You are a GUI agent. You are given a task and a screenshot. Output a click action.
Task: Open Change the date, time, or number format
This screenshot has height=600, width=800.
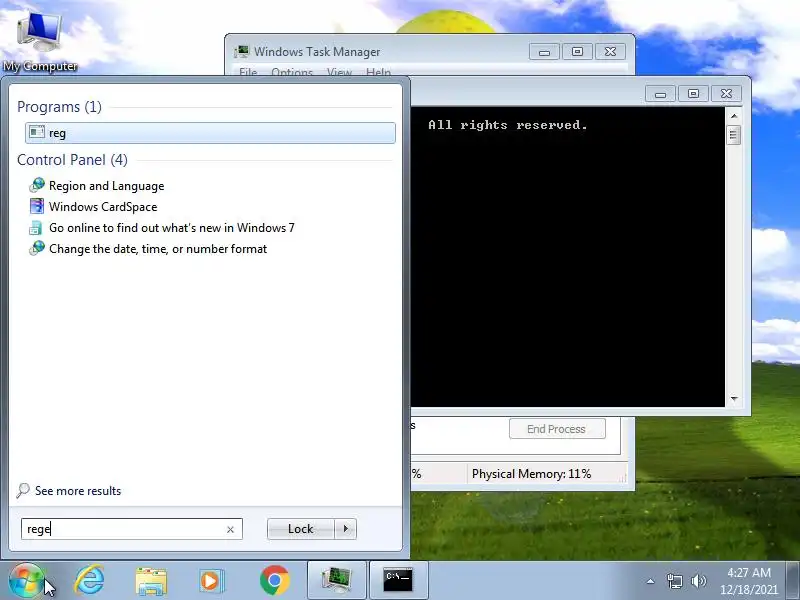pyautogui.click(x=158, y=248)
